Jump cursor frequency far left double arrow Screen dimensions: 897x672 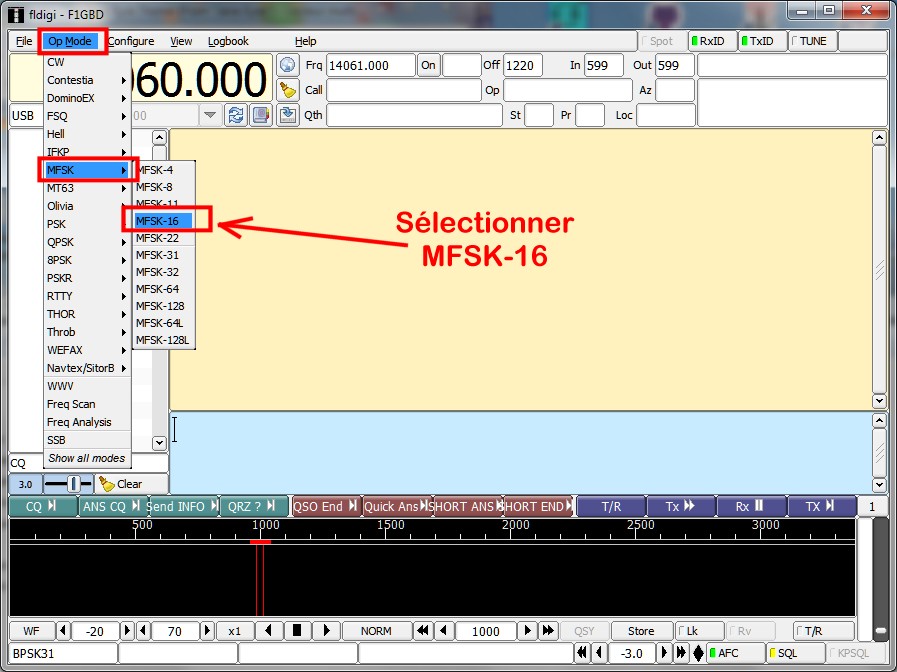pyautogui.click(x=423, y=630)
